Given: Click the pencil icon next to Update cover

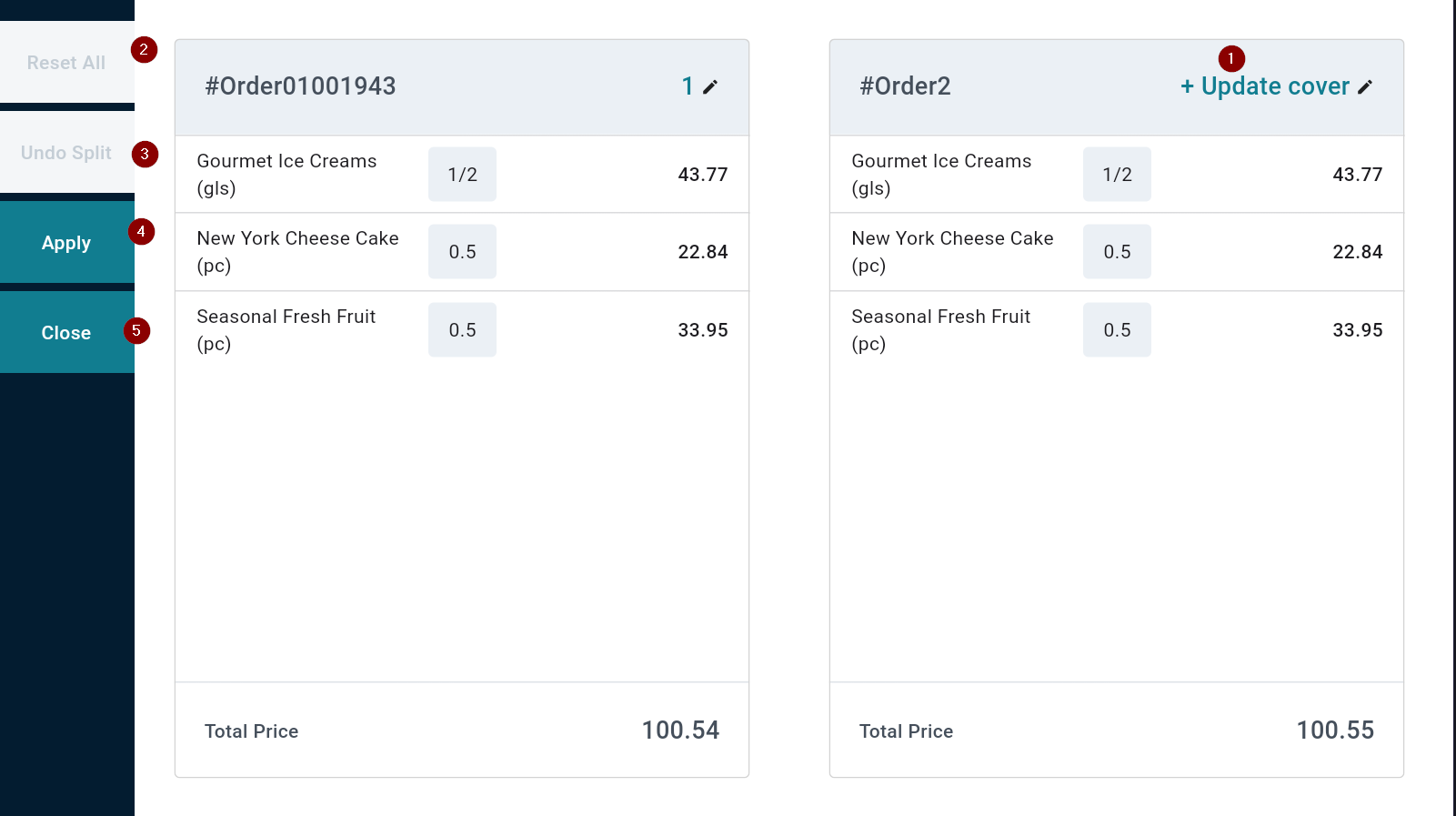Looking at the screenshot, I should 1365,87.
